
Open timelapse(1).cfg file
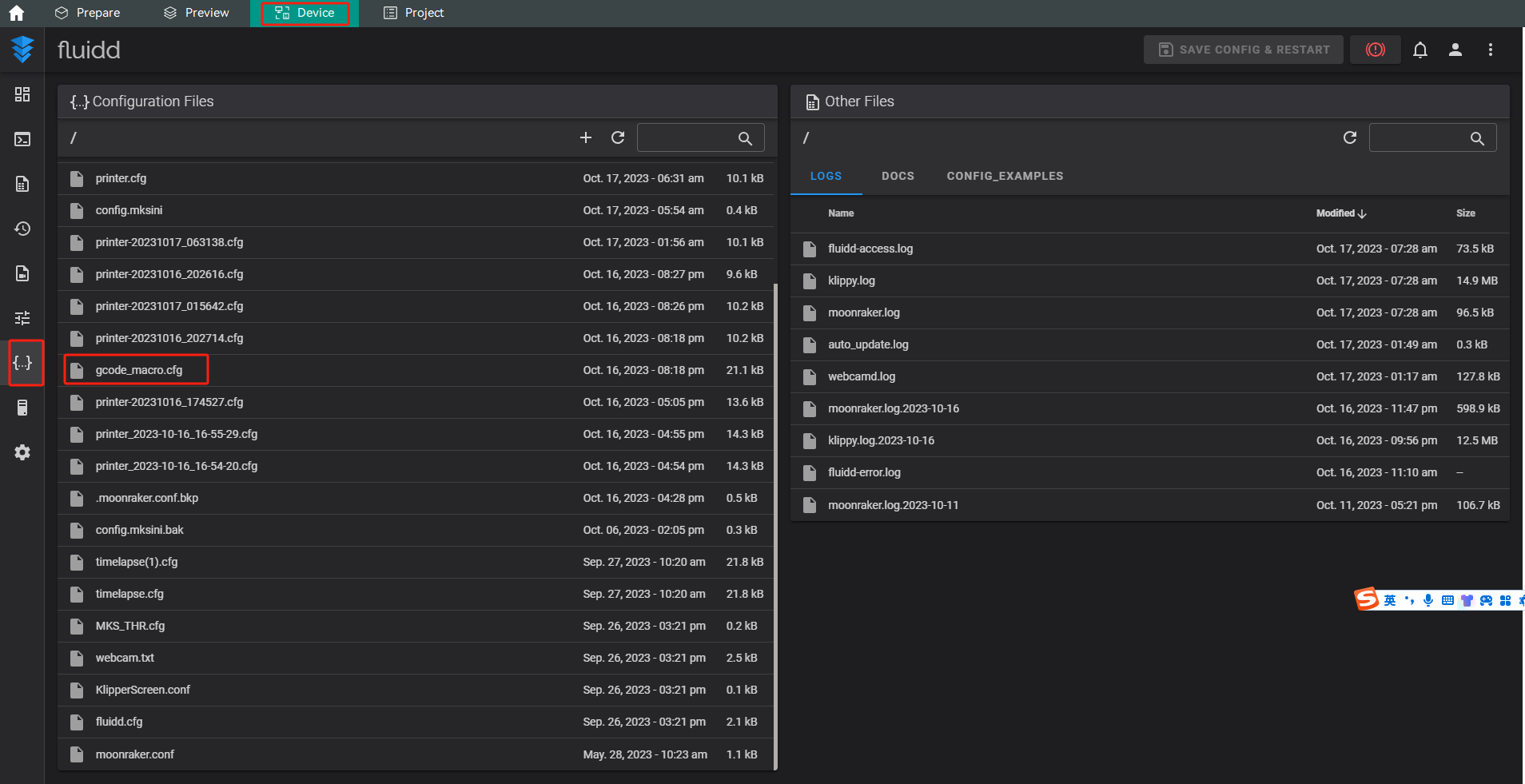[x=416, y=562]
